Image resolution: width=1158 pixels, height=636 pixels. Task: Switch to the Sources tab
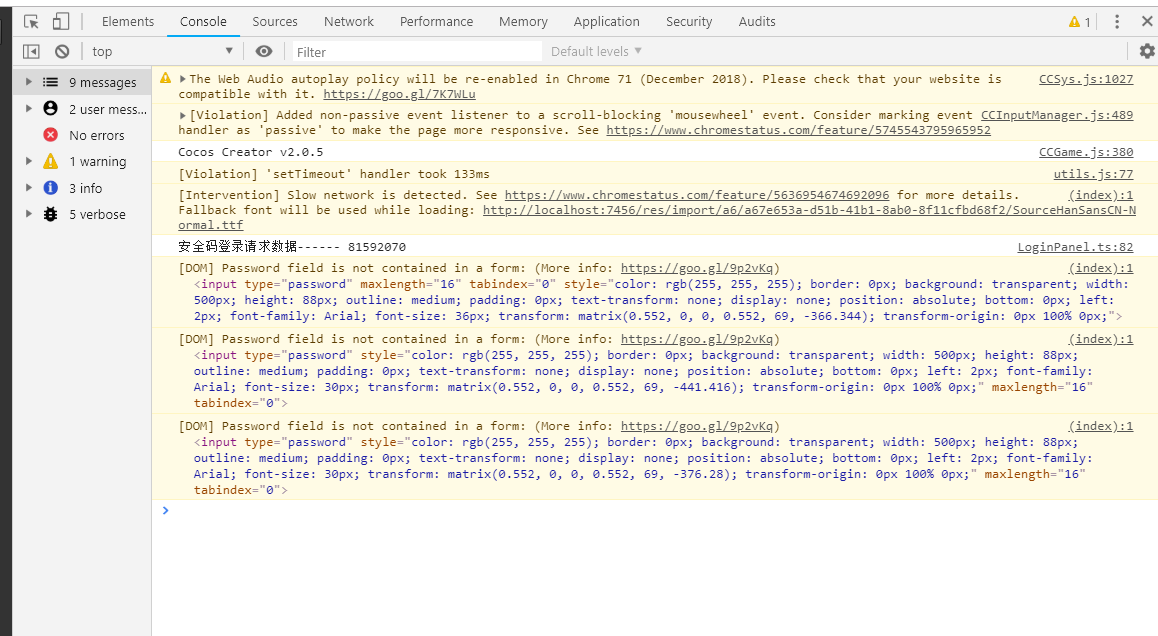(275, 21)
